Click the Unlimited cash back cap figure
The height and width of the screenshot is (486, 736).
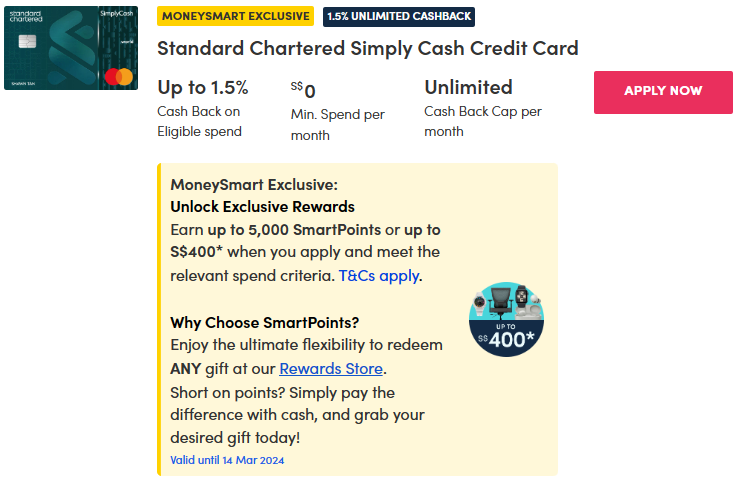click(x=468, y=87)
